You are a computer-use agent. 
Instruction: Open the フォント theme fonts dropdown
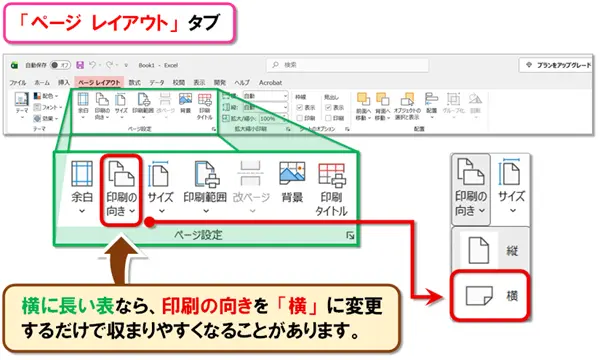coord(48,107)
